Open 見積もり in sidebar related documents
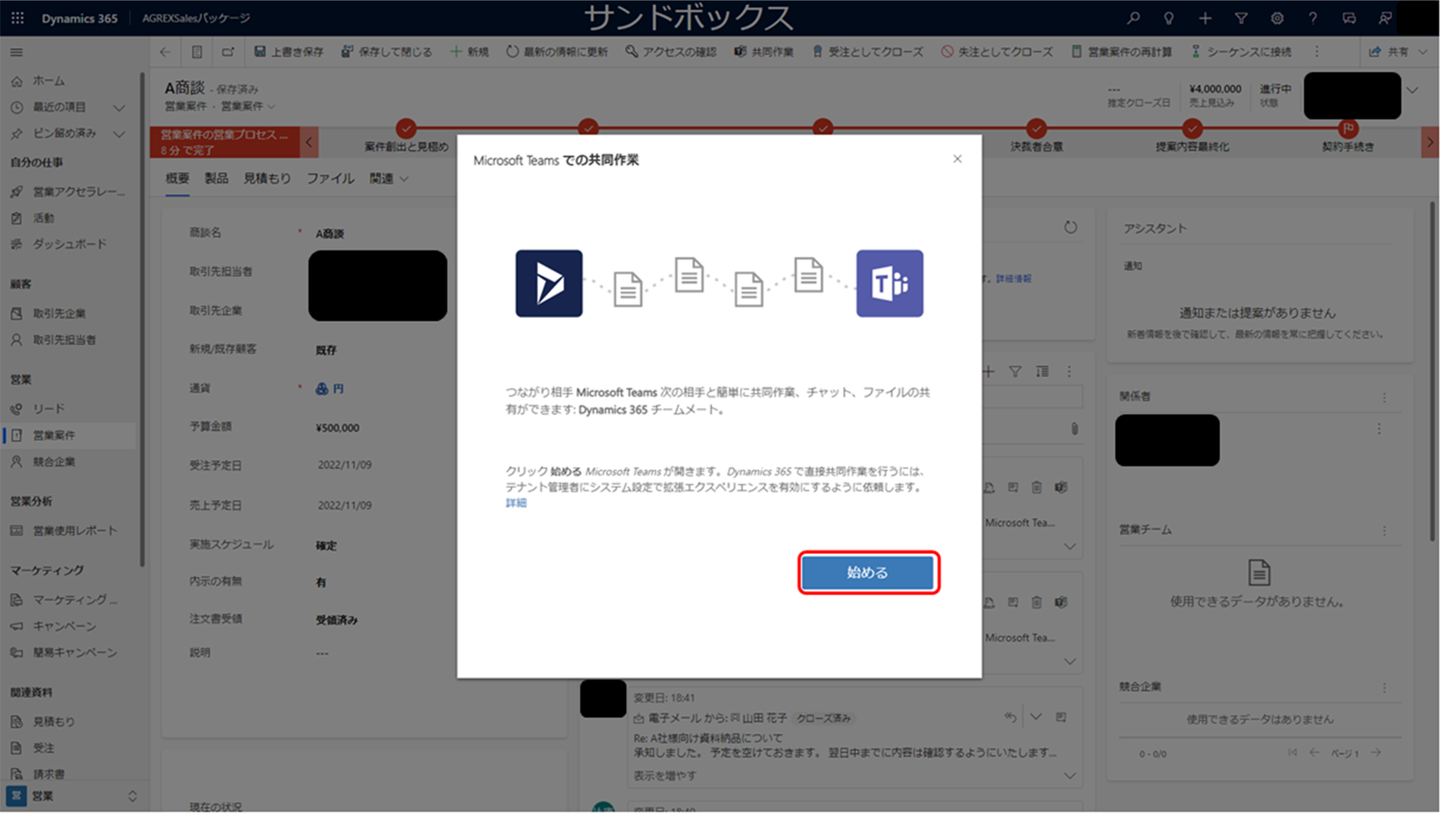 tap(53, 722)
